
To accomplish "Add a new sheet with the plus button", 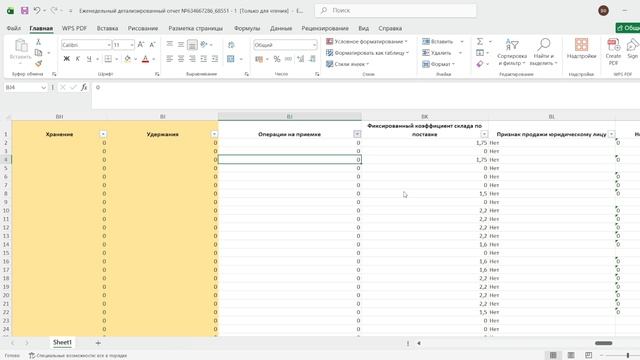I will coord(98,343).
